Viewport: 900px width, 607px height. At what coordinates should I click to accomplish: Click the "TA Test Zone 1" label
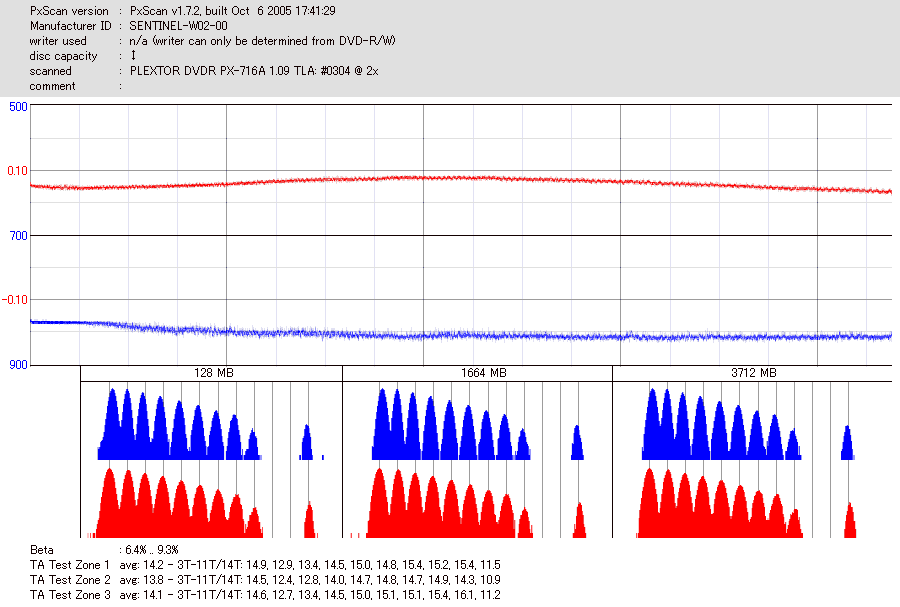[x=69, y=565]
